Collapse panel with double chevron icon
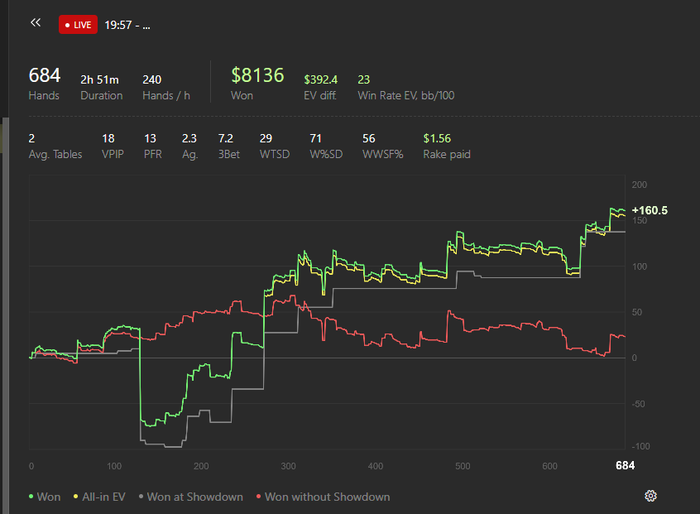This screenshot has width=700, height=514. pyautogui.click(x=36, y=22)
